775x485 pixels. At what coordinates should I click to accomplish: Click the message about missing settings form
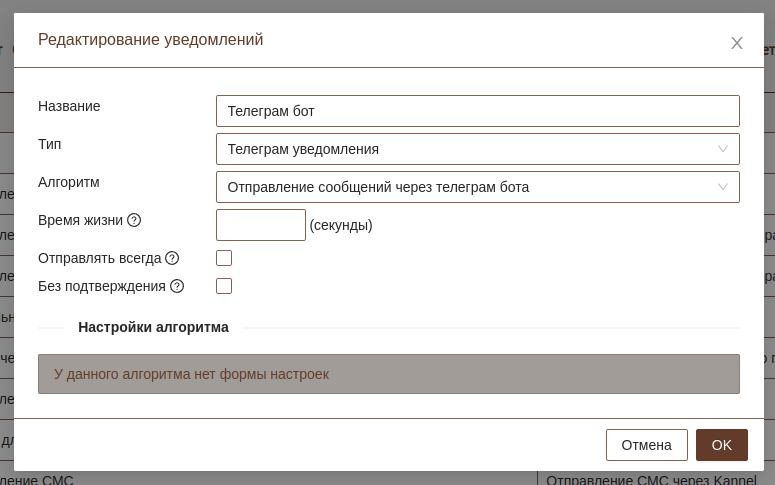point(388,374)
